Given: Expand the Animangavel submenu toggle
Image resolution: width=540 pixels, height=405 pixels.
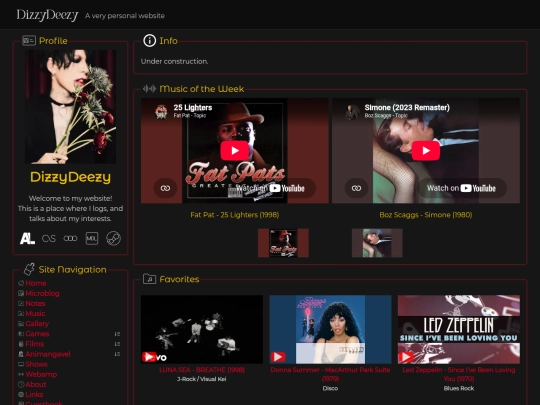Looking at the screenshot, I should coord(117,354).
